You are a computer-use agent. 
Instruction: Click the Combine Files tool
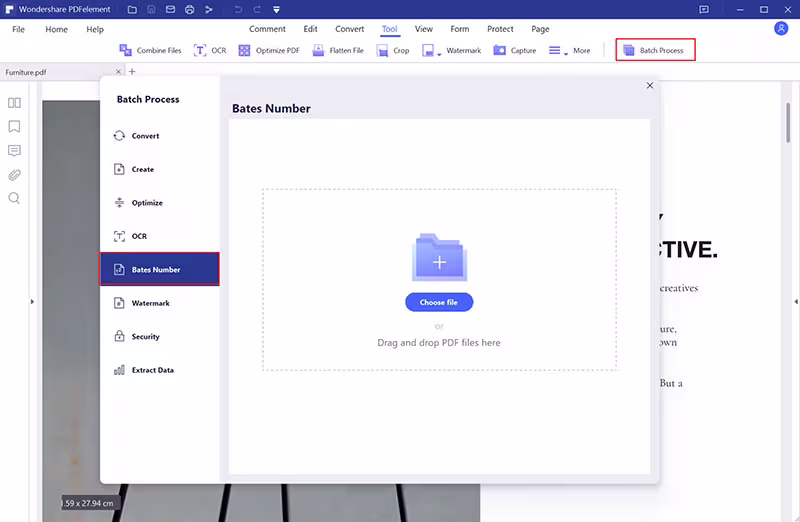tap(150, 51)
